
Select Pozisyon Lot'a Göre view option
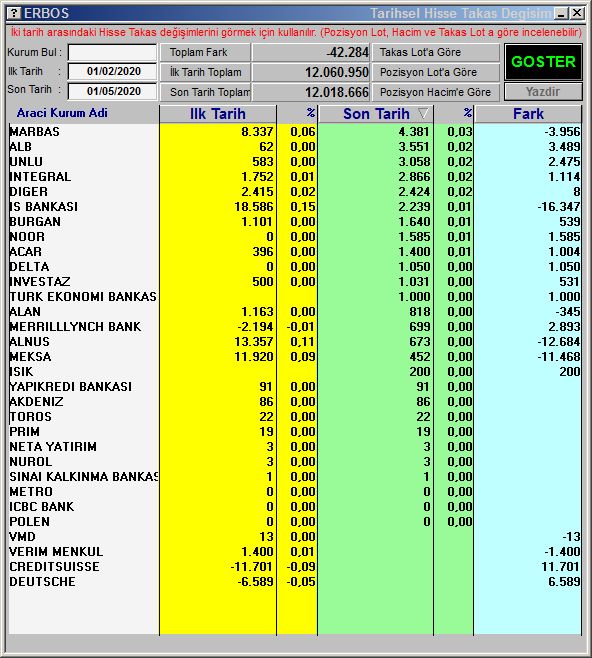pyautogui.click(x=436, y=72)
